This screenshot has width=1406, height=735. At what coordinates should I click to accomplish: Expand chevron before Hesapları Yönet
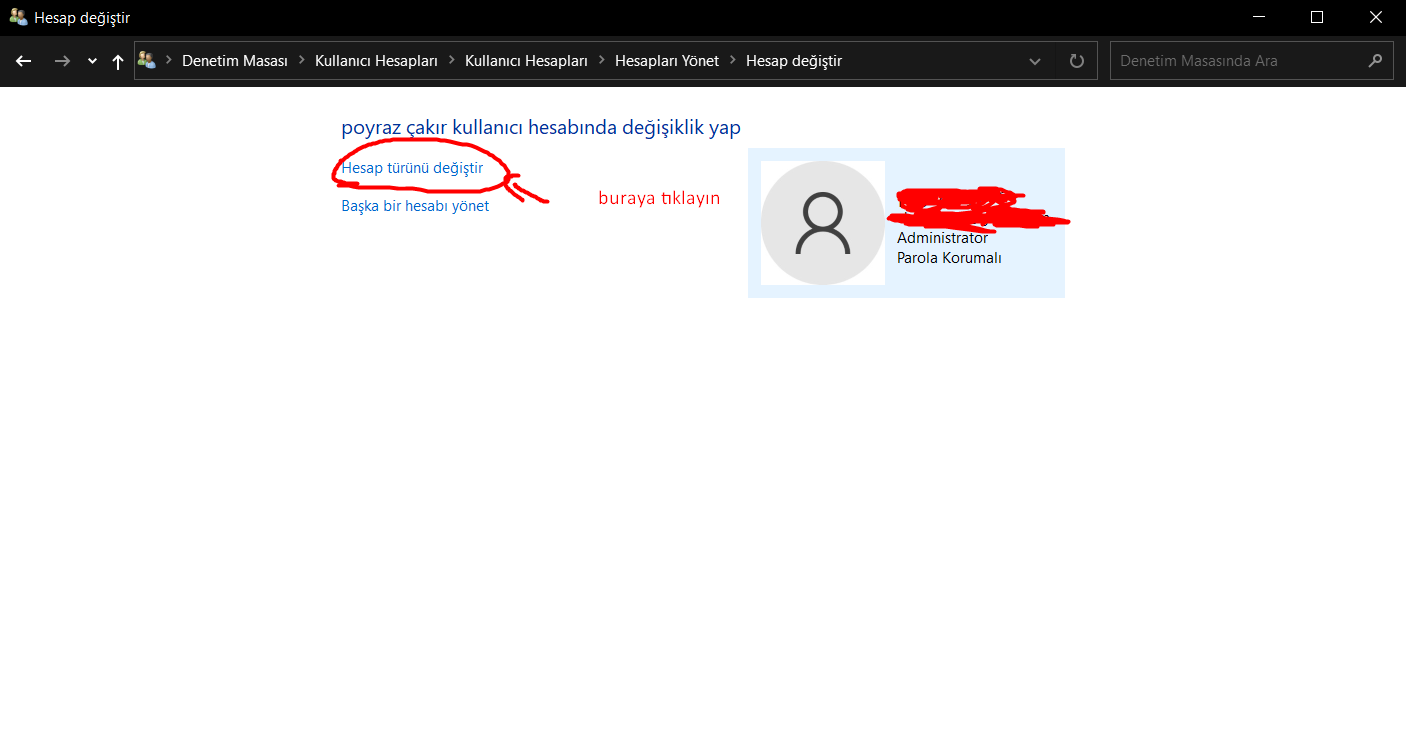601,61
